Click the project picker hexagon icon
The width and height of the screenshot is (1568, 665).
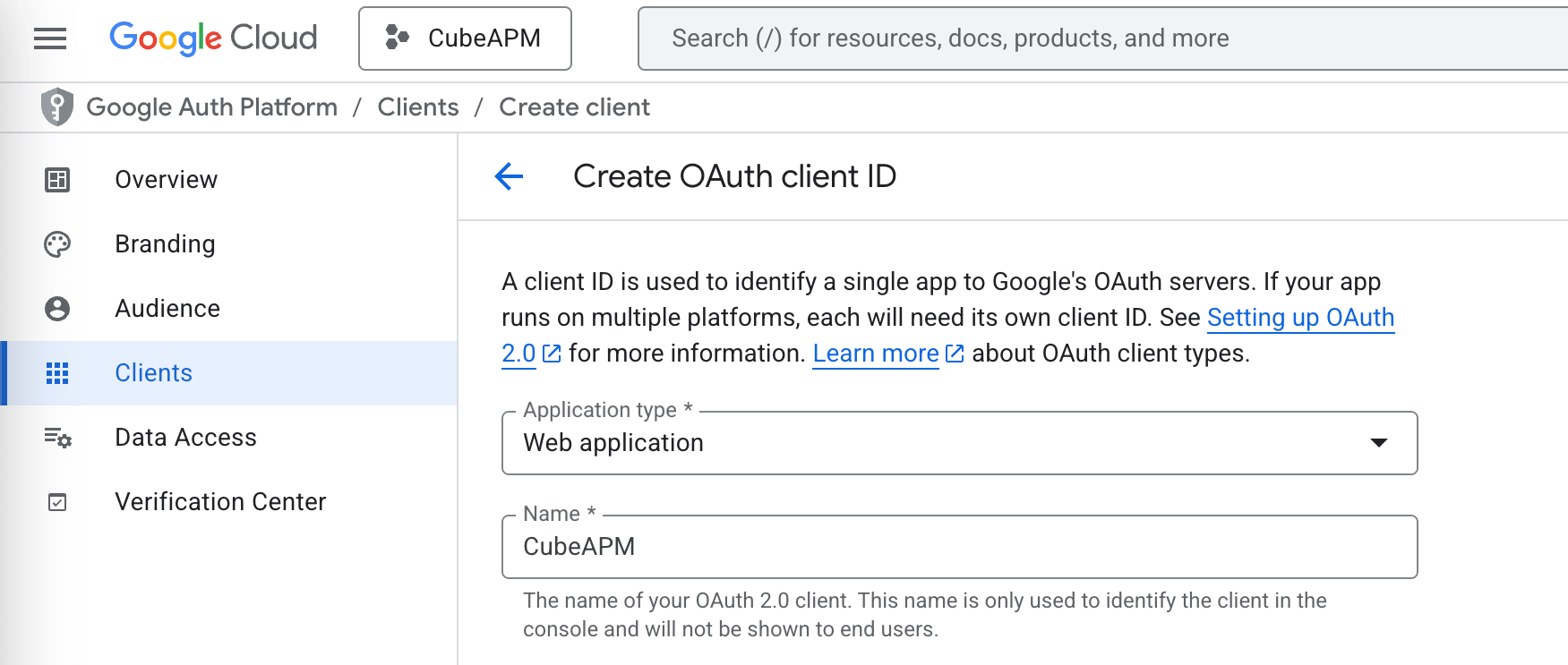click(397, 38)
